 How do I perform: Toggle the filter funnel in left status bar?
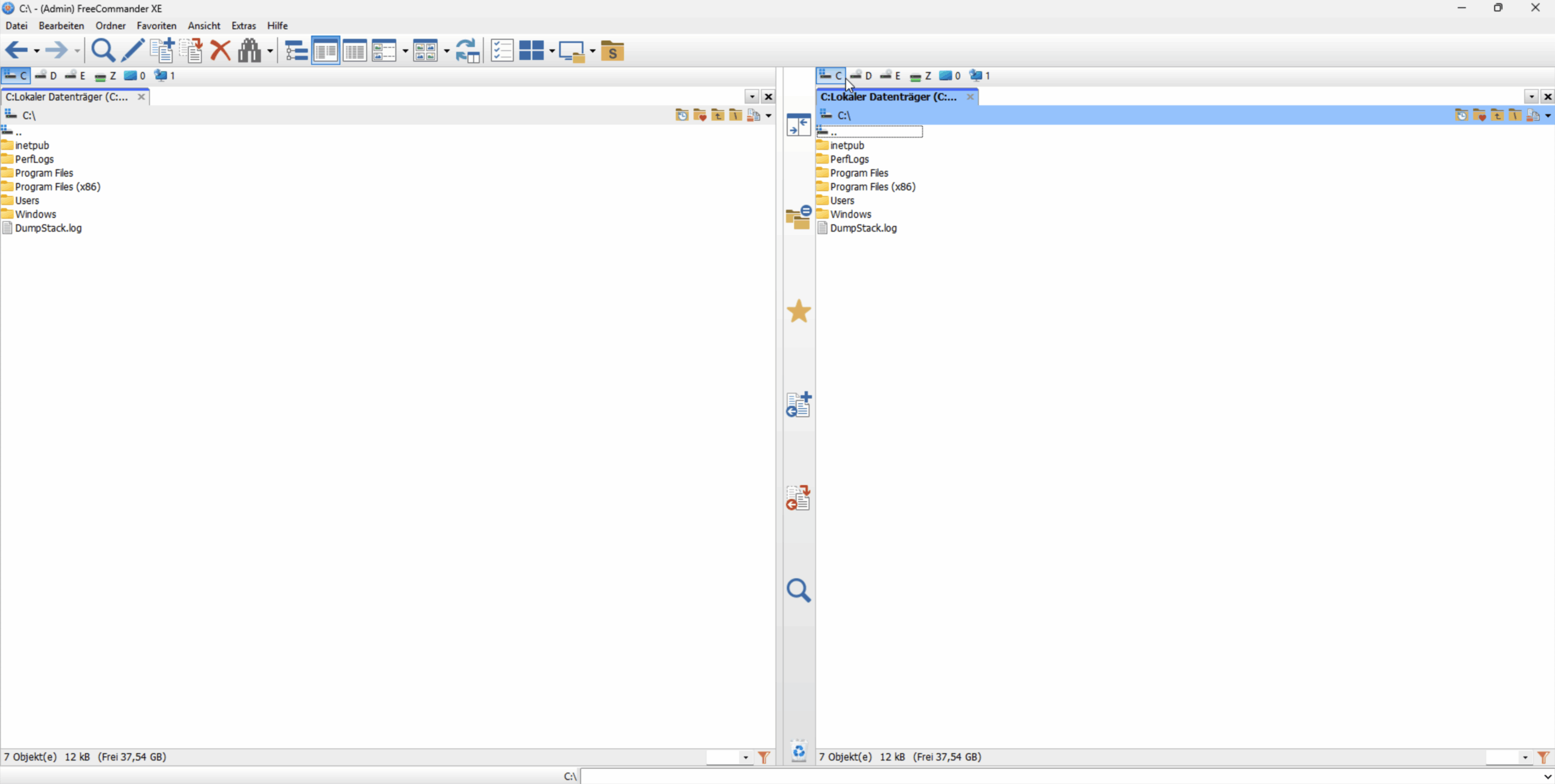coord(764,757)
